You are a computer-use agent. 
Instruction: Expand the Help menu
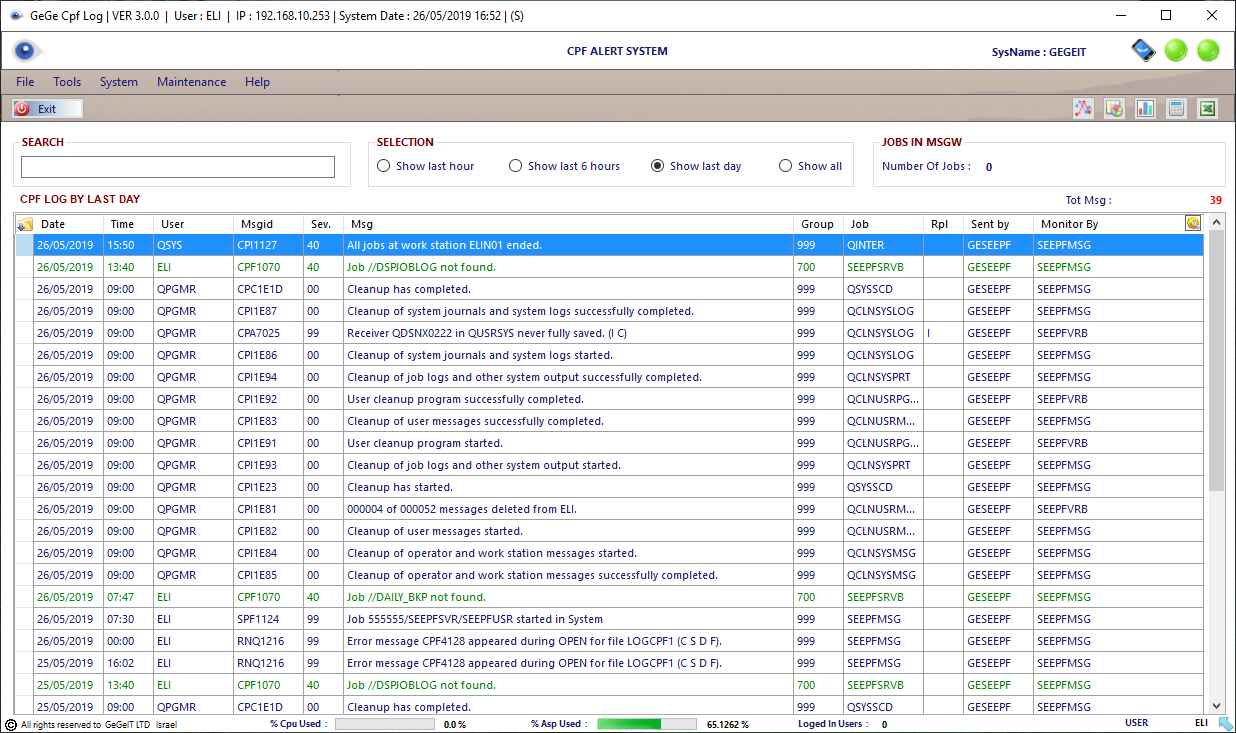(257, 82)
